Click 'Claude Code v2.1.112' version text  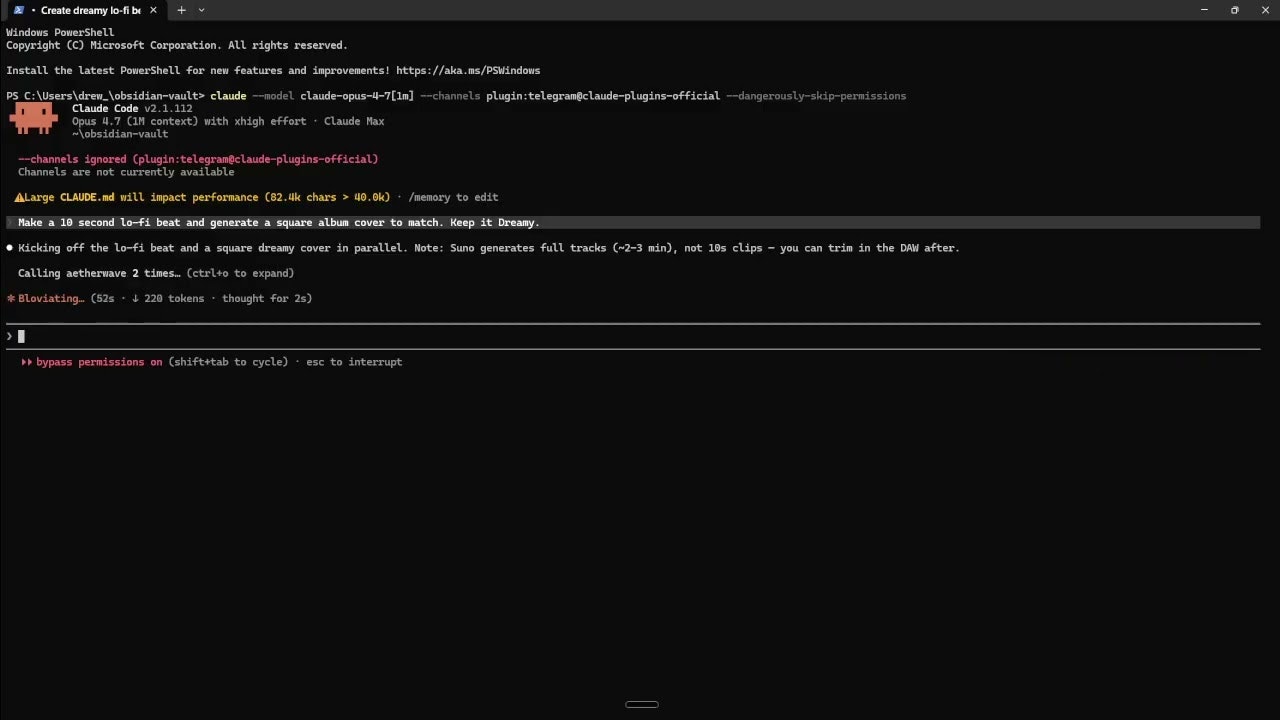click(132, 108)
